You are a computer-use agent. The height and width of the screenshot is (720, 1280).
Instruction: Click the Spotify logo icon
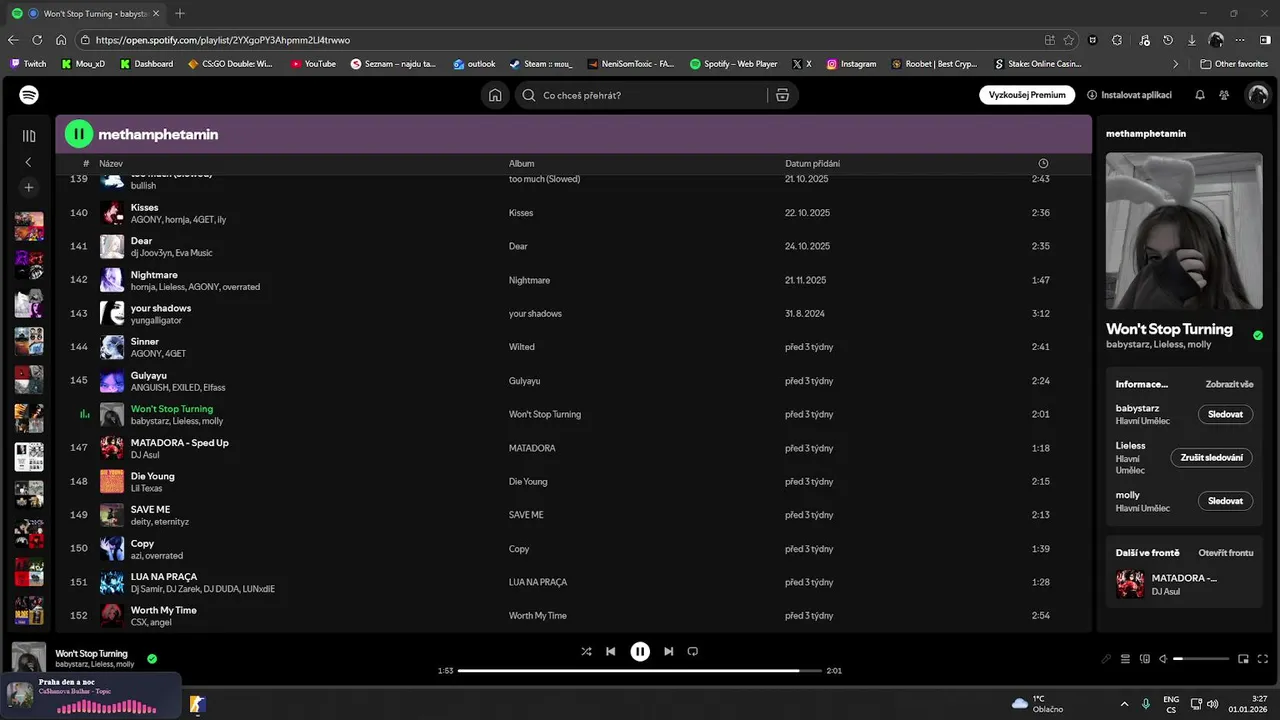[x=29, y=95]
